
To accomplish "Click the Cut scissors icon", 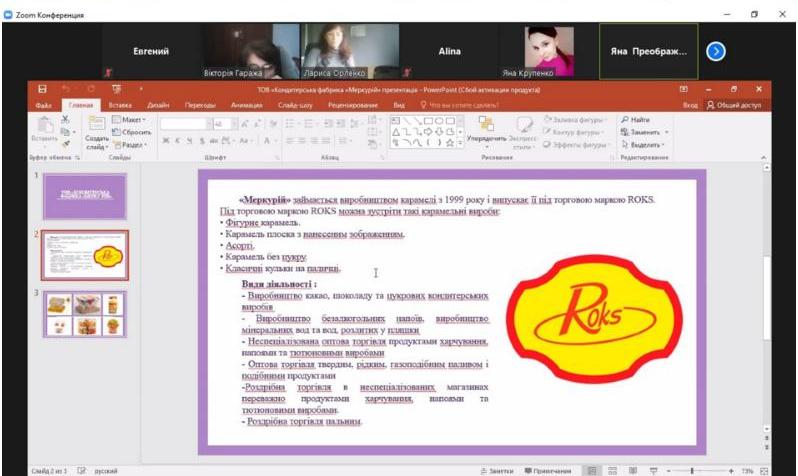I will 65,119.
